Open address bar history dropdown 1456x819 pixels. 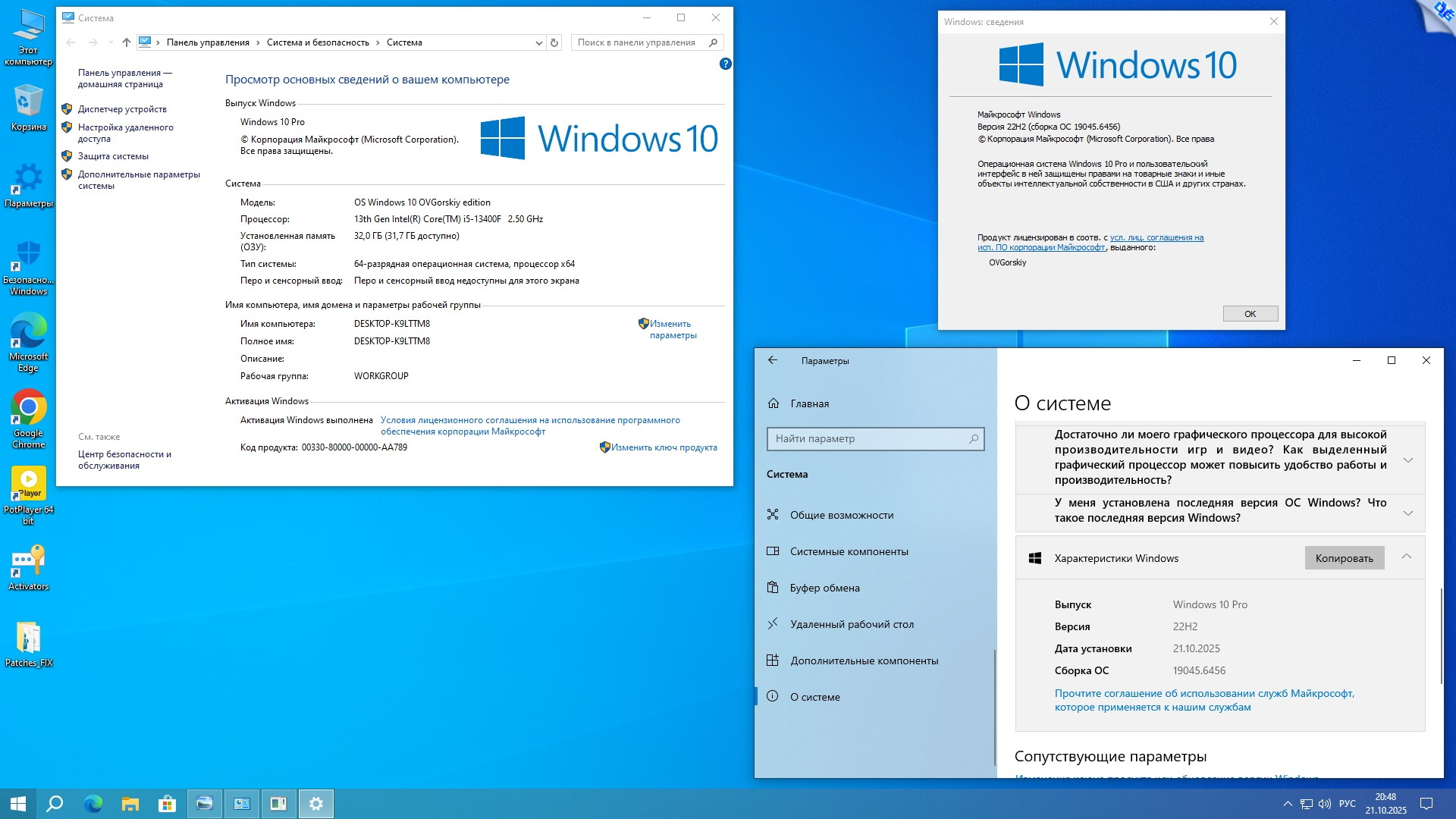click(x=538, y=43)
